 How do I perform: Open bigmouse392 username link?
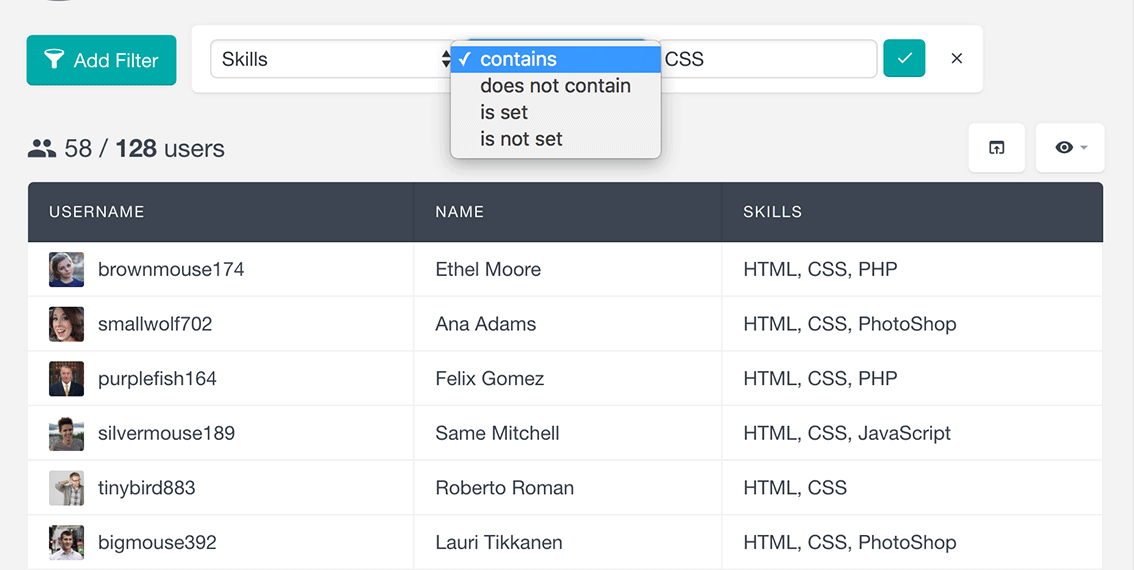tap(157, 543)
